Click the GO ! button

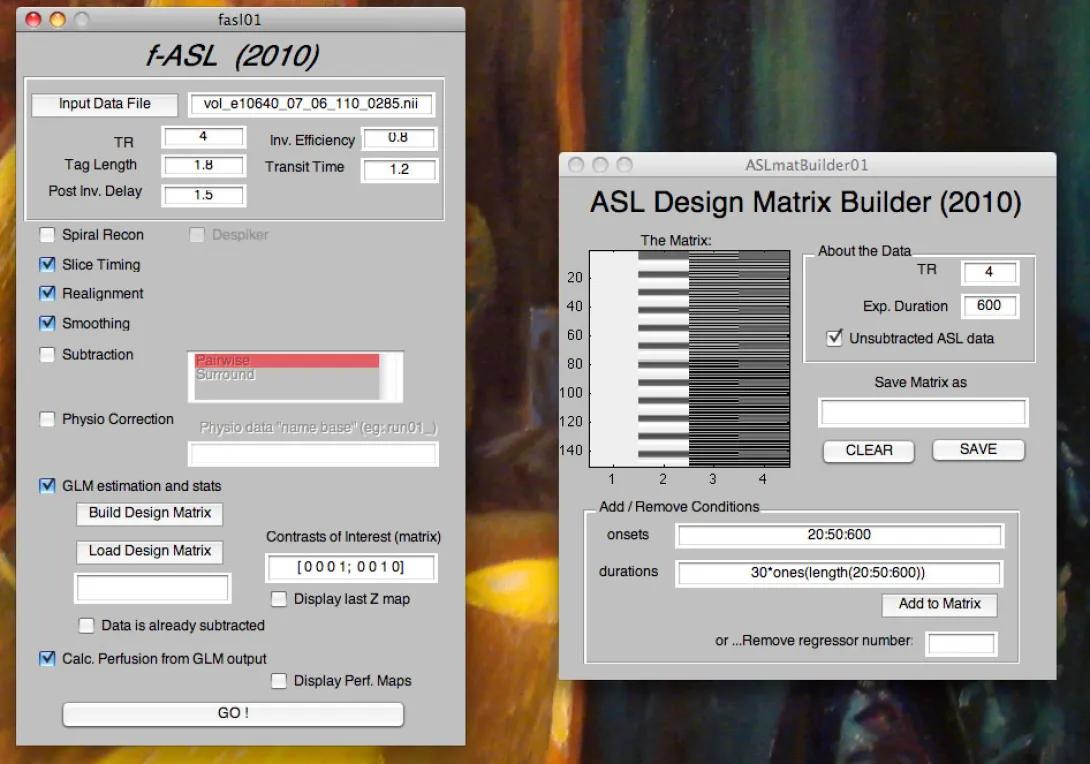[x=233, y=713]
